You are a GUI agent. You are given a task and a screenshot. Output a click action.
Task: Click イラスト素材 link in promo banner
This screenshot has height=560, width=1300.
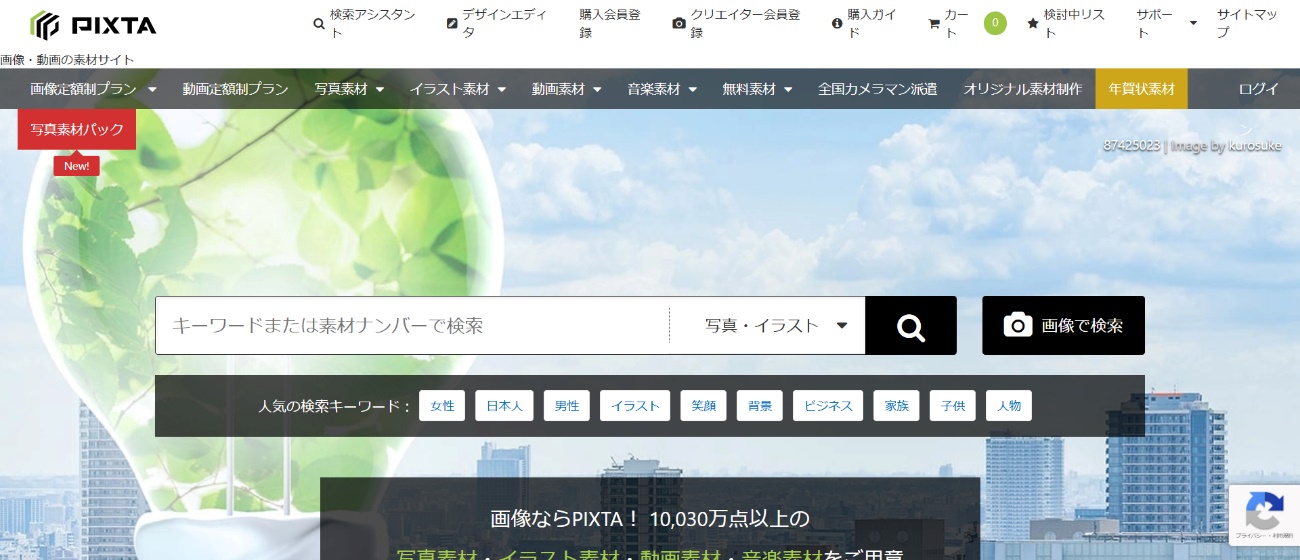tap(559, 555)
